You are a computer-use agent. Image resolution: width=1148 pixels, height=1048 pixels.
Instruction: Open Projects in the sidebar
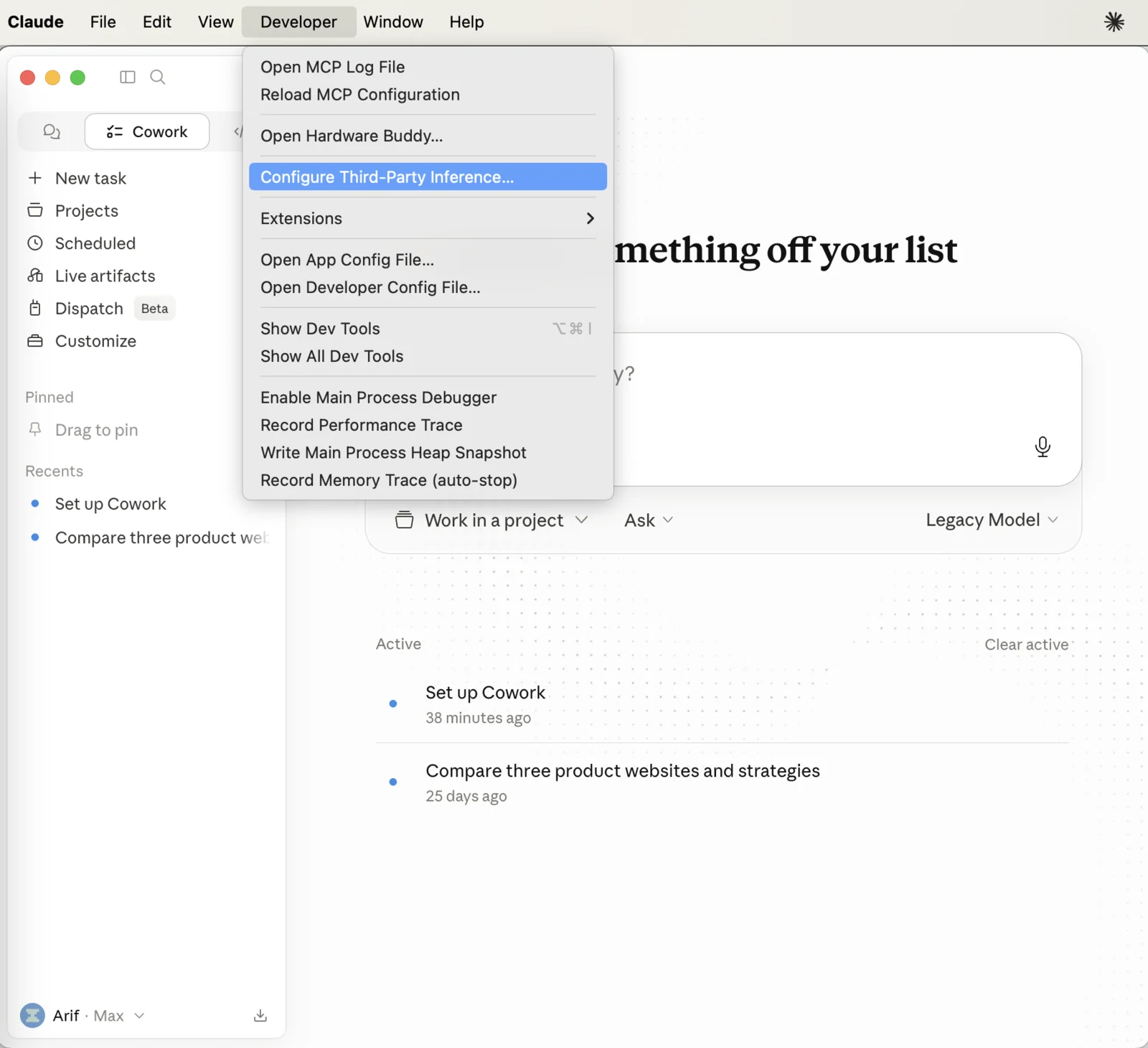click(87, 211)
